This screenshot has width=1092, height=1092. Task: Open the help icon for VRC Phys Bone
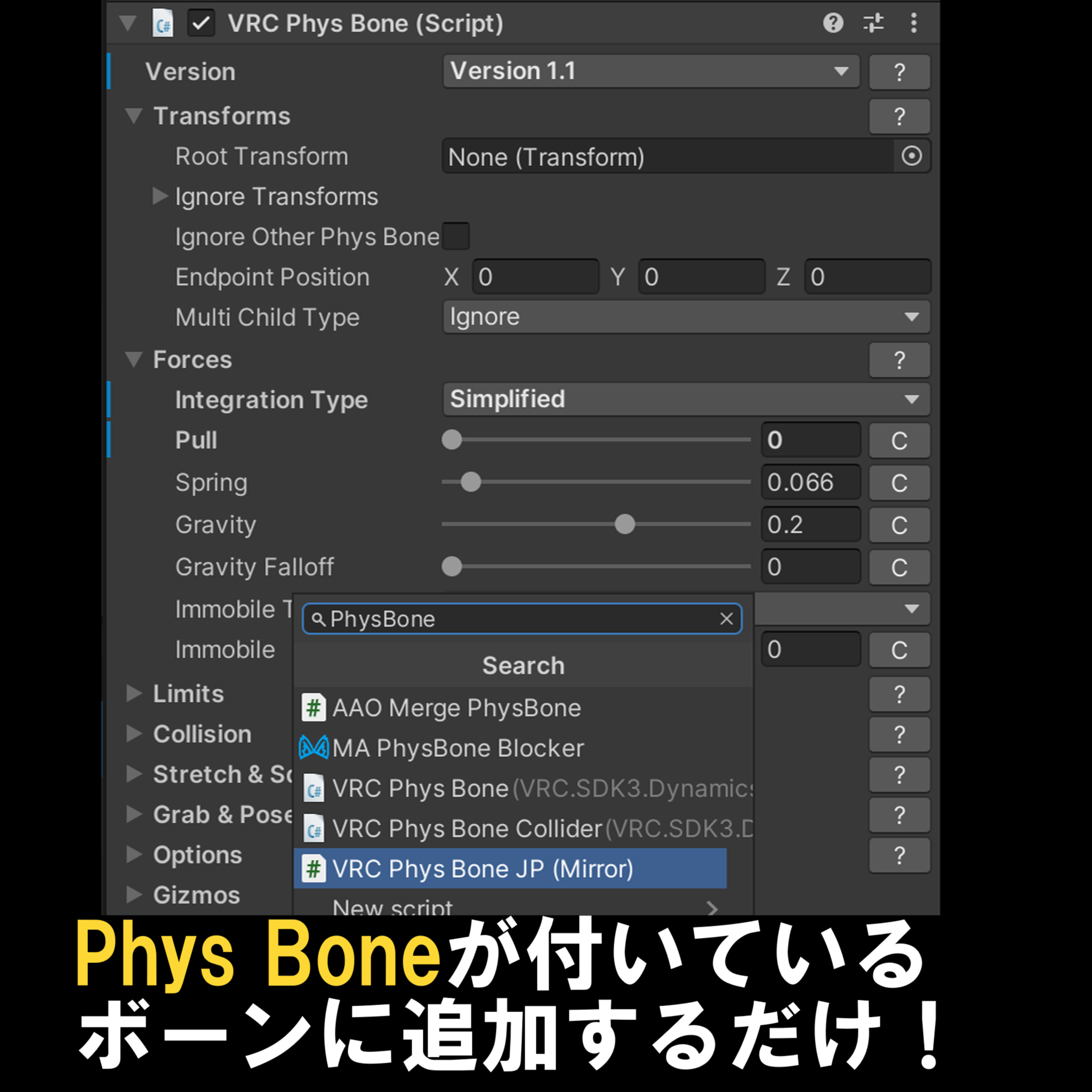point(833,23)
